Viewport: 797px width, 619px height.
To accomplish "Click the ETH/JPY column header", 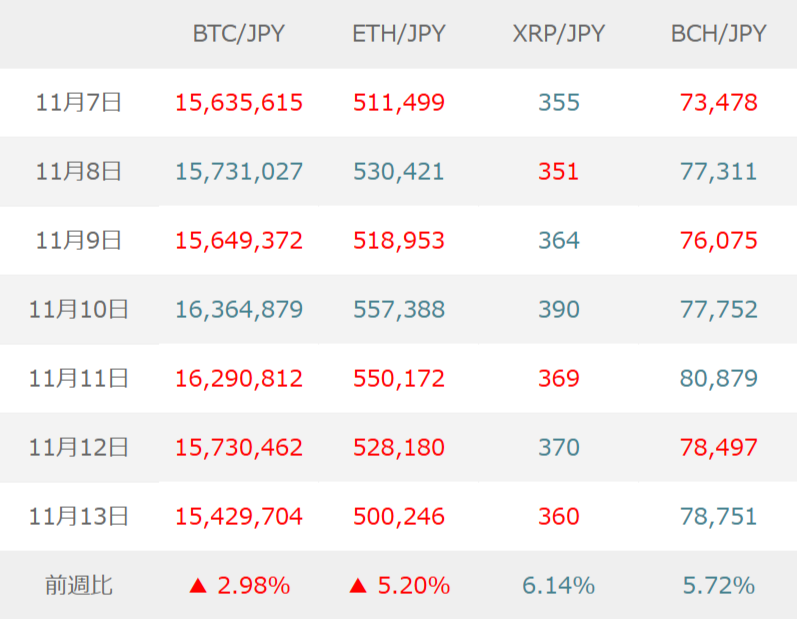I will [x=398, y=33].
